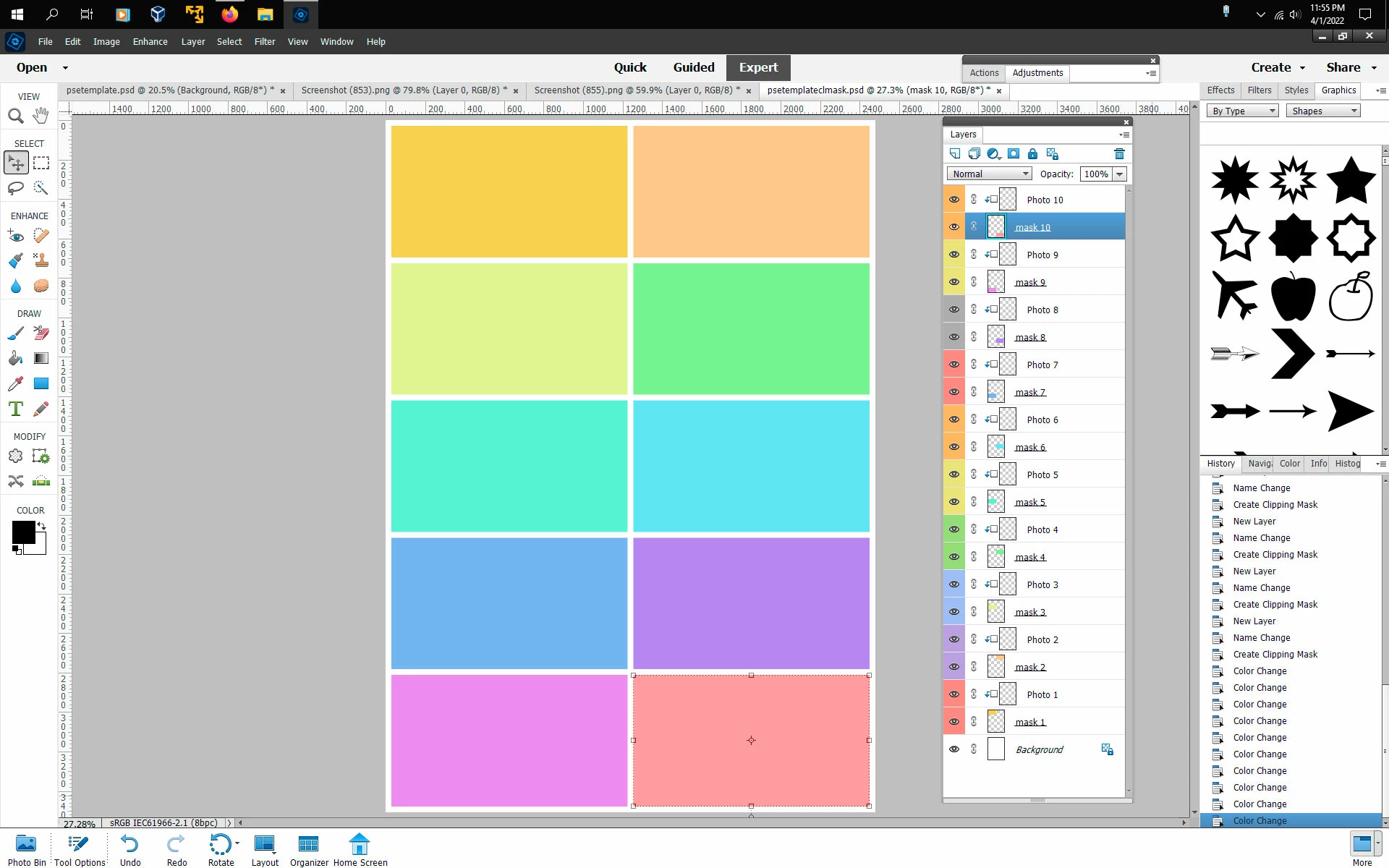Select the Rectangular Marquee tool

[41, 163]
